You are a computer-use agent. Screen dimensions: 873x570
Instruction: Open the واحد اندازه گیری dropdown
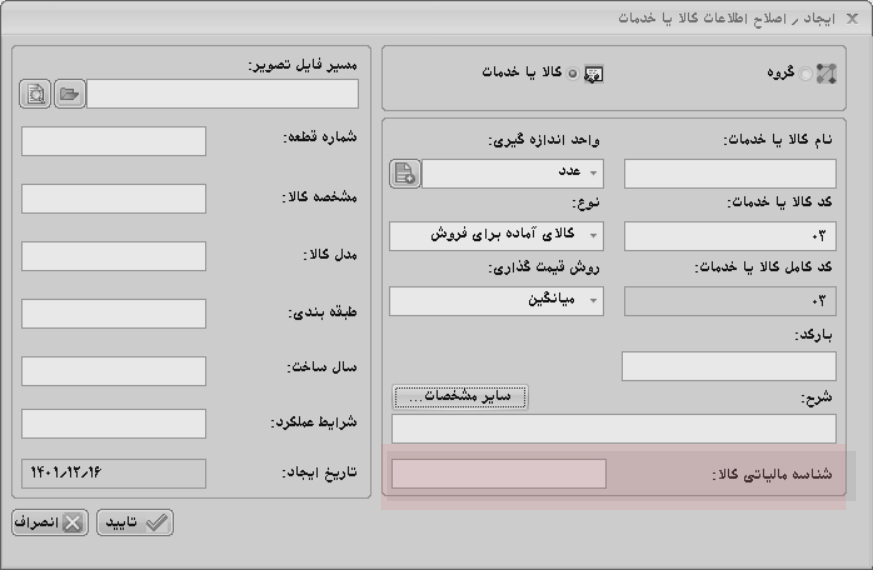pos(513,173)
